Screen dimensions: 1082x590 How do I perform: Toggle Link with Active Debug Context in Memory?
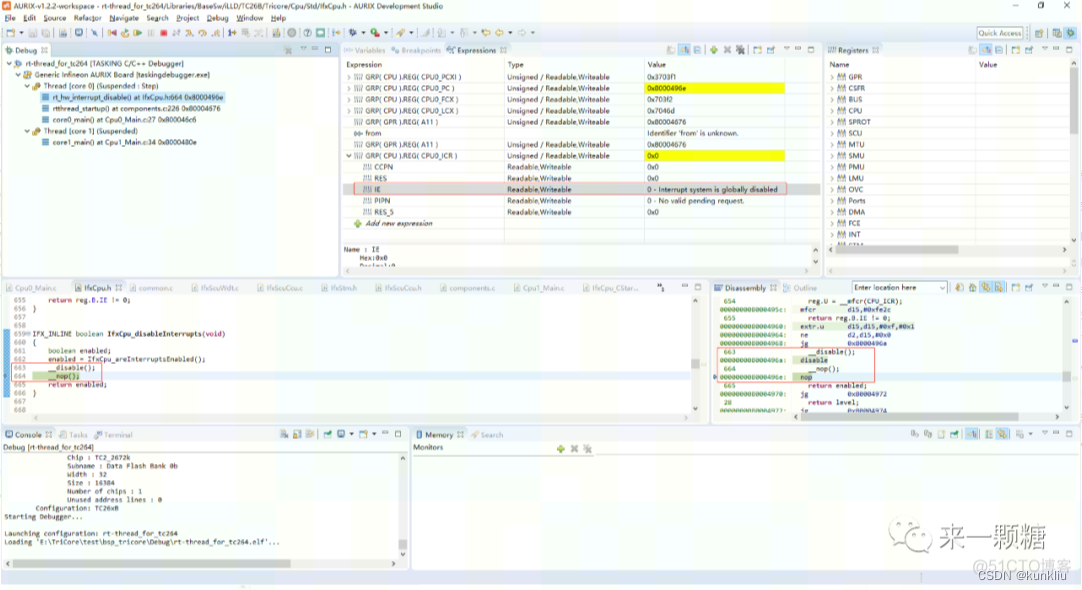[1002, 434]
